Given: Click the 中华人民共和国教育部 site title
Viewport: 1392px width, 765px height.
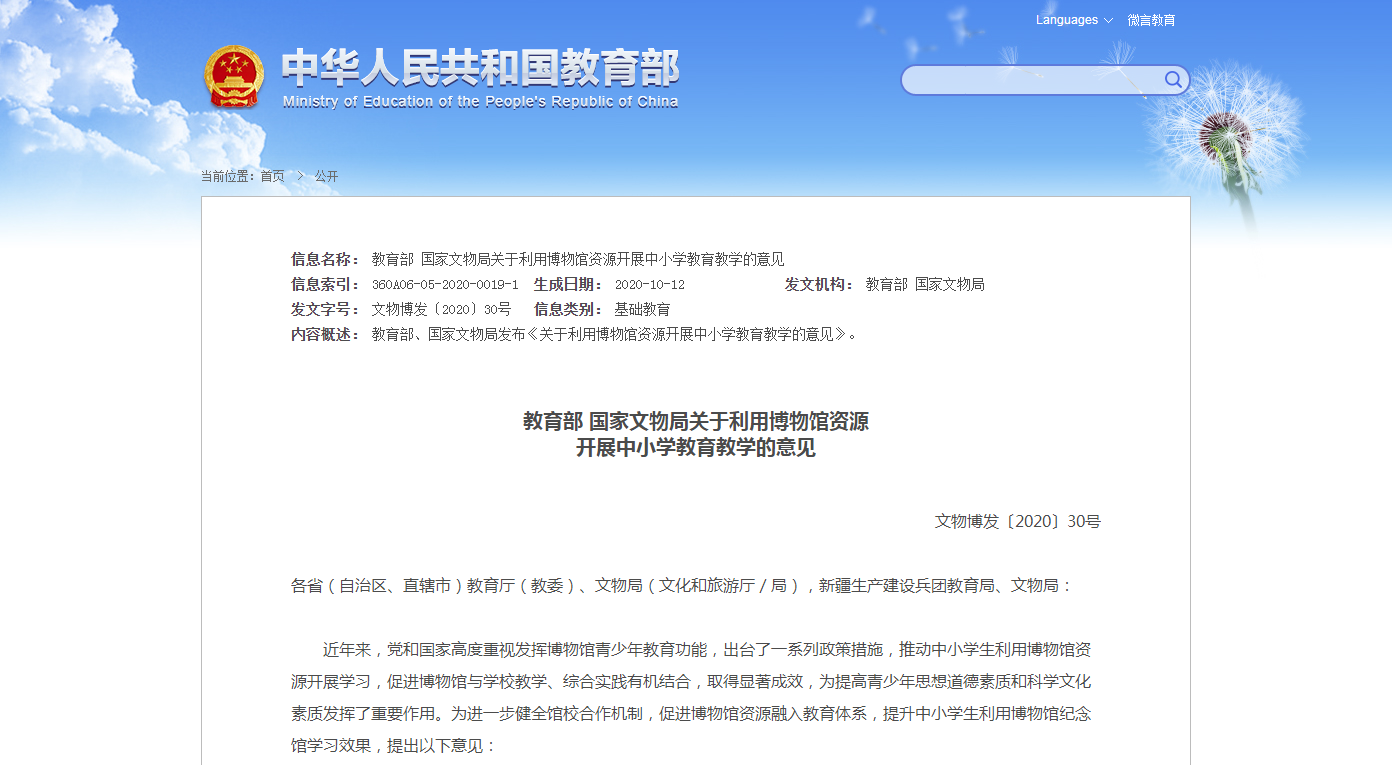Looking at the screenshot, I should click(x=480, y=68).
